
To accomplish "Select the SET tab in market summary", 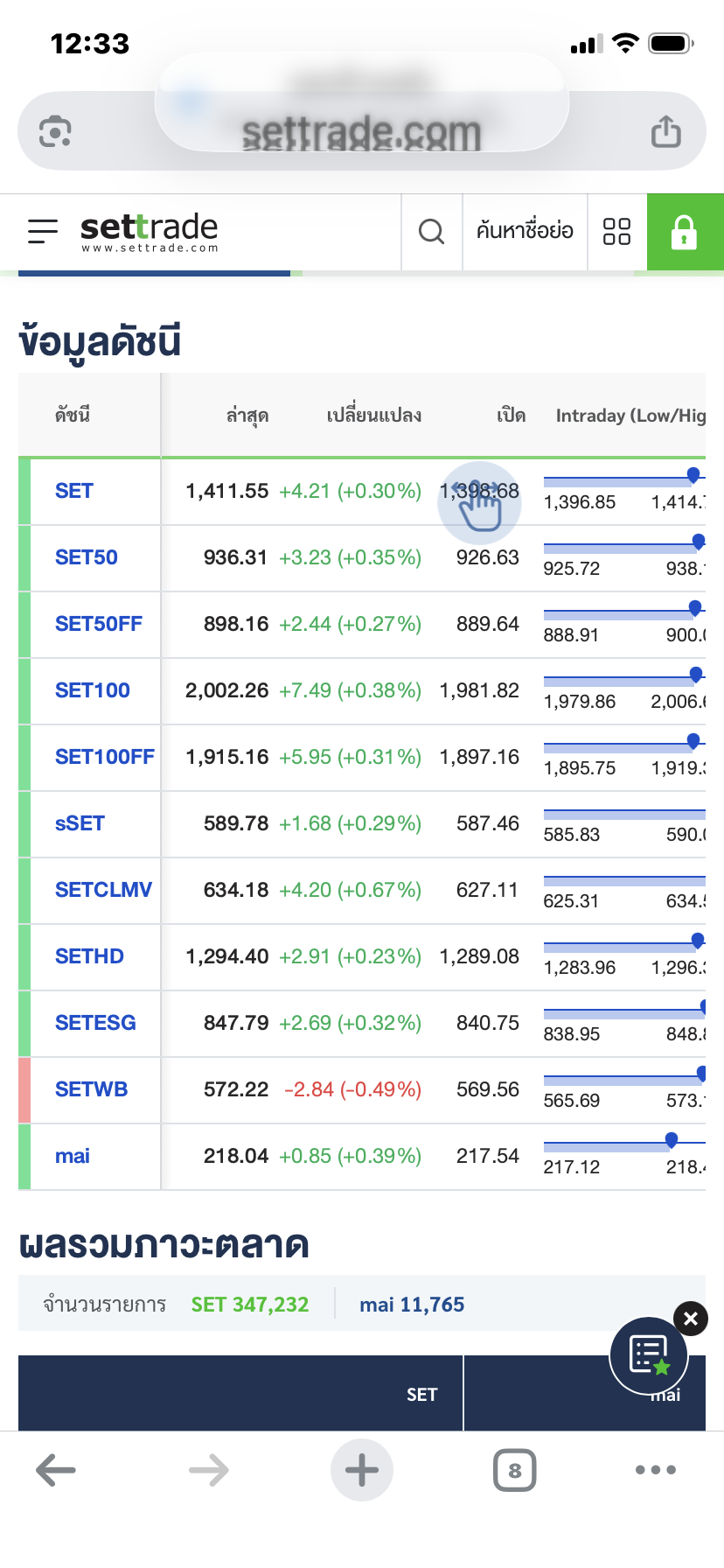I will click(421, 1395).
